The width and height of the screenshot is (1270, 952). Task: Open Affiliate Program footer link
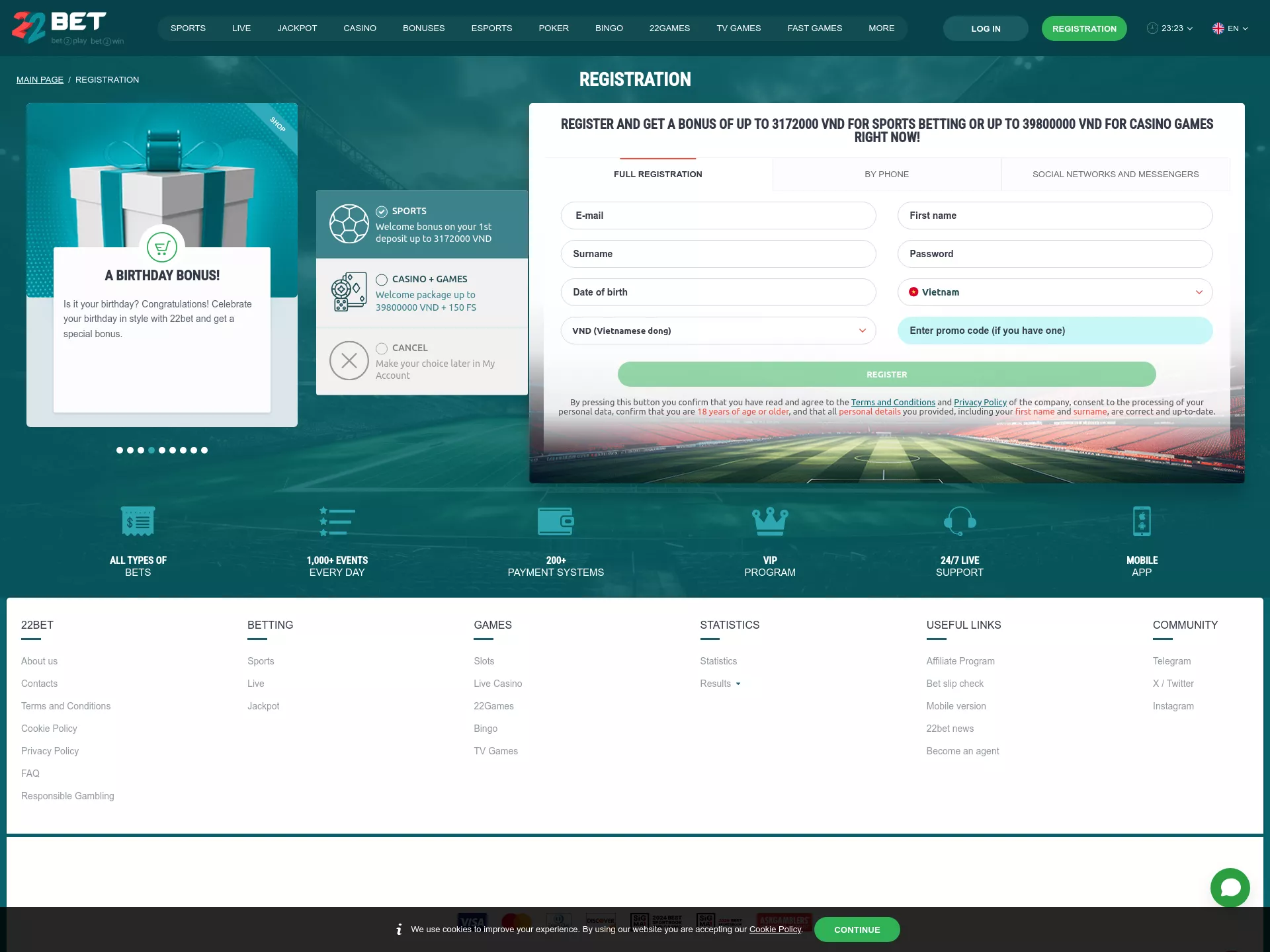960,661
